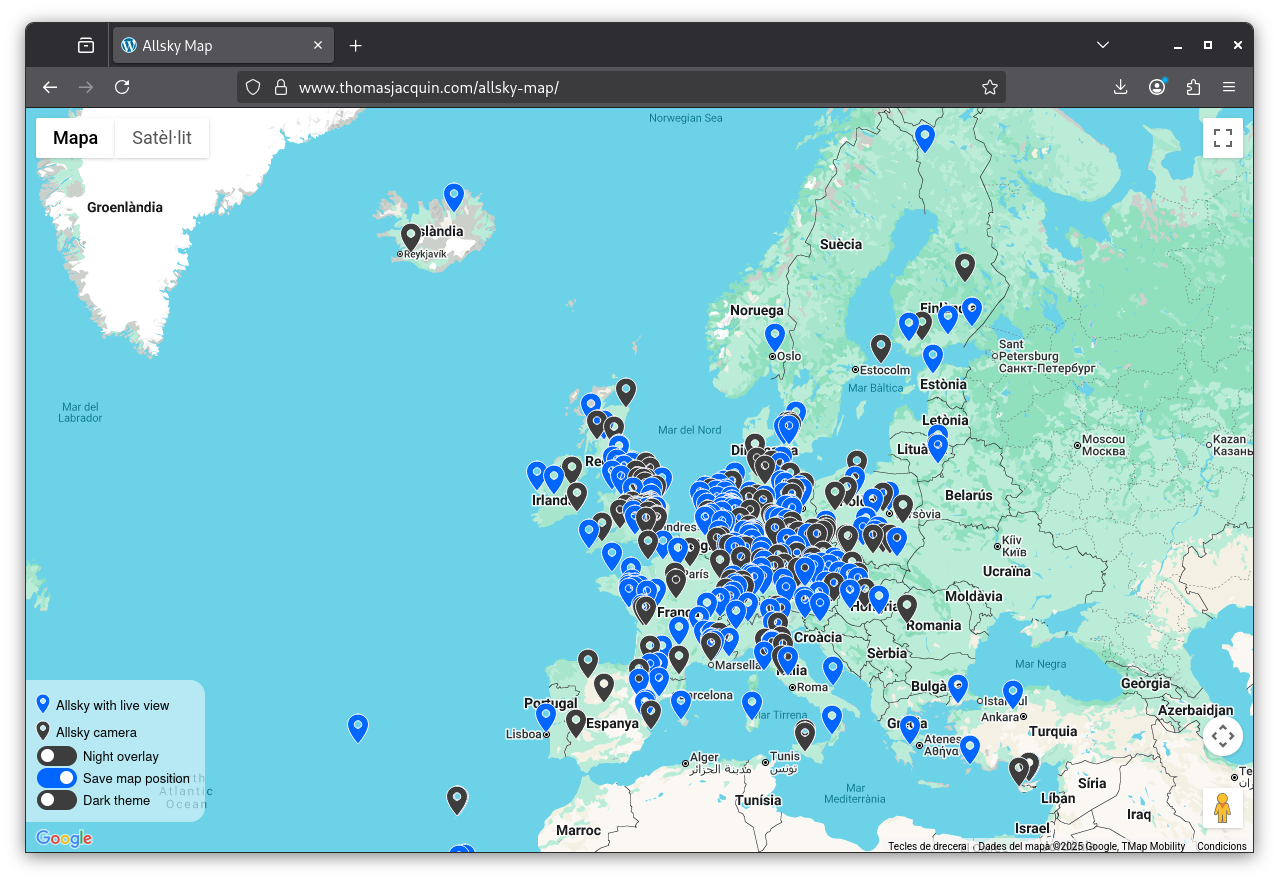The width and height of the screenshot is (1279, 881).
Task: Open the browser extensions panel
Action: click(x=1193, y=87)
